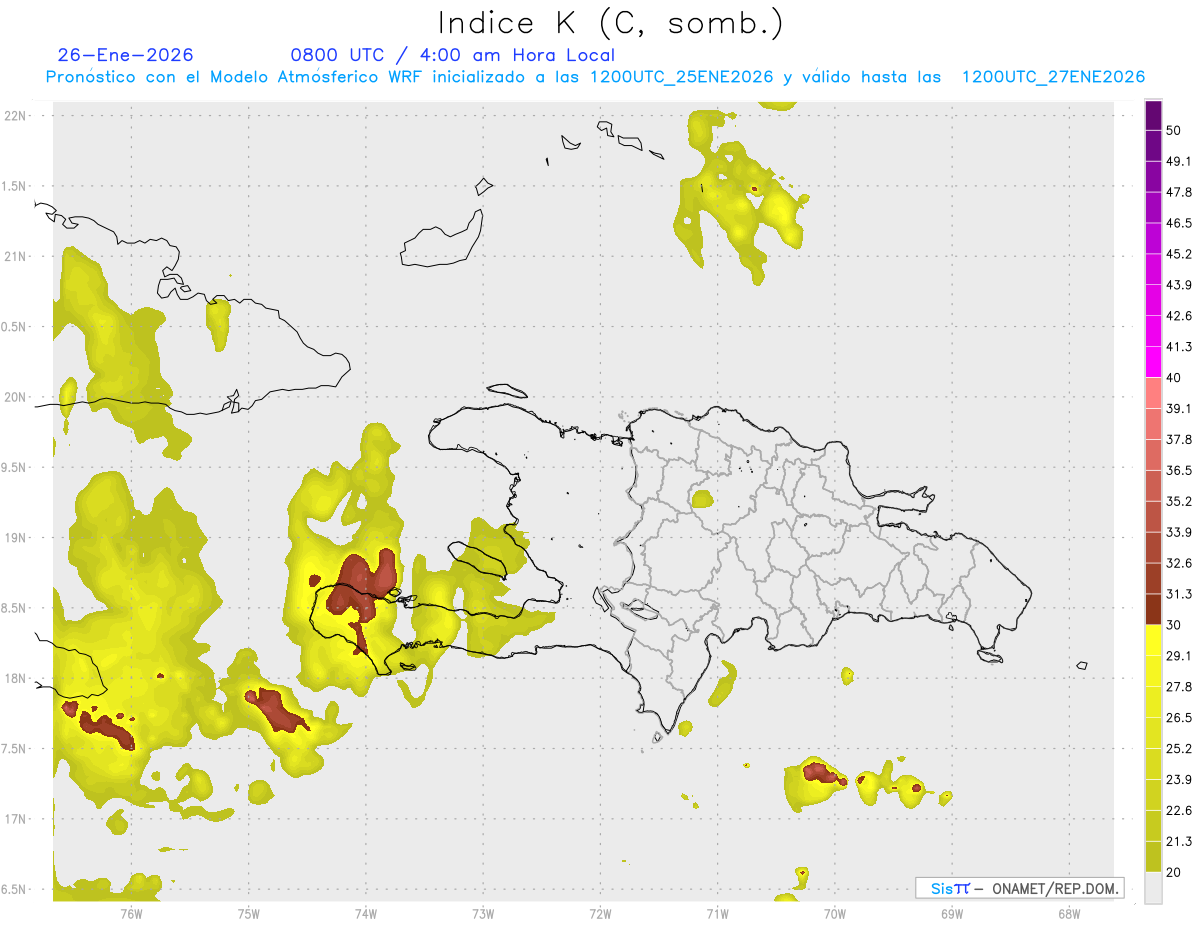The width and height of the screenshot is (1200, 927).
Task: Click the "18N" latitude label
Action: coord(15,678)
